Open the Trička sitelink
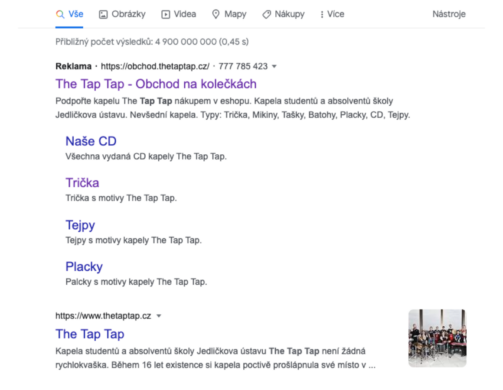The image size is (503, 390). (82, 183)
